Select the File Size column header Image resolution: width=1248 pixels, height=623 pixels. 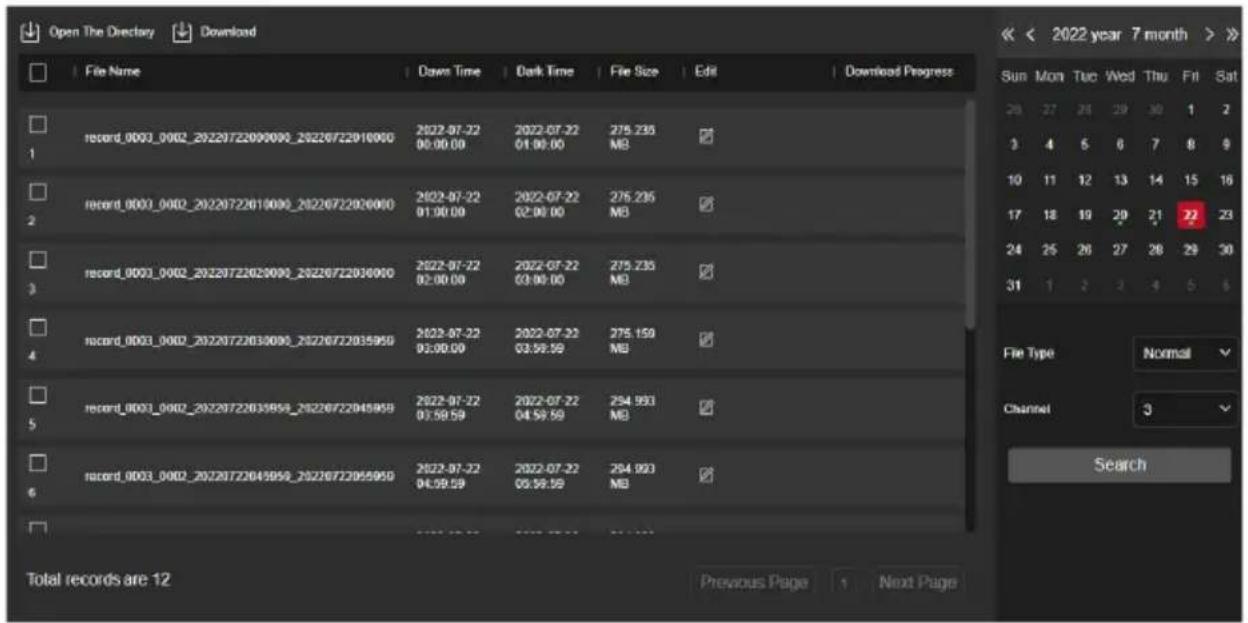[x=636, y=72]
